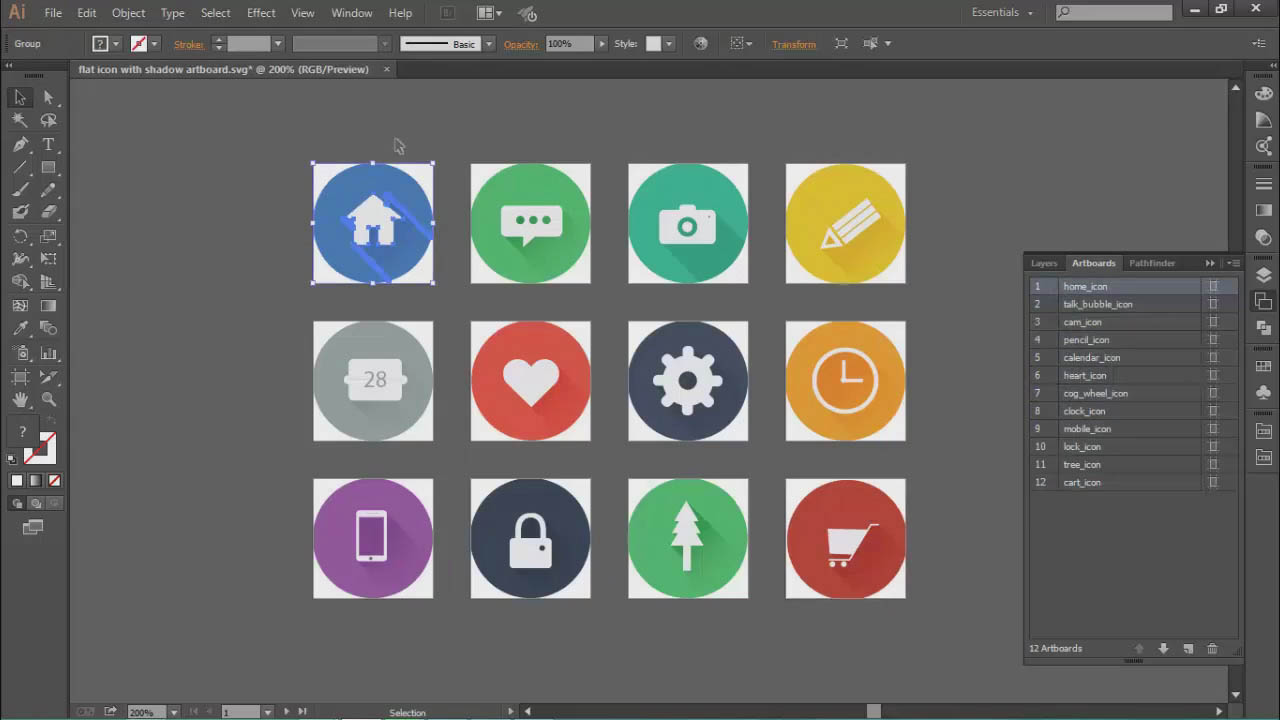Click the New Artboard icon
This screenshot has height=720, width=1280.
pos(1188,648)
